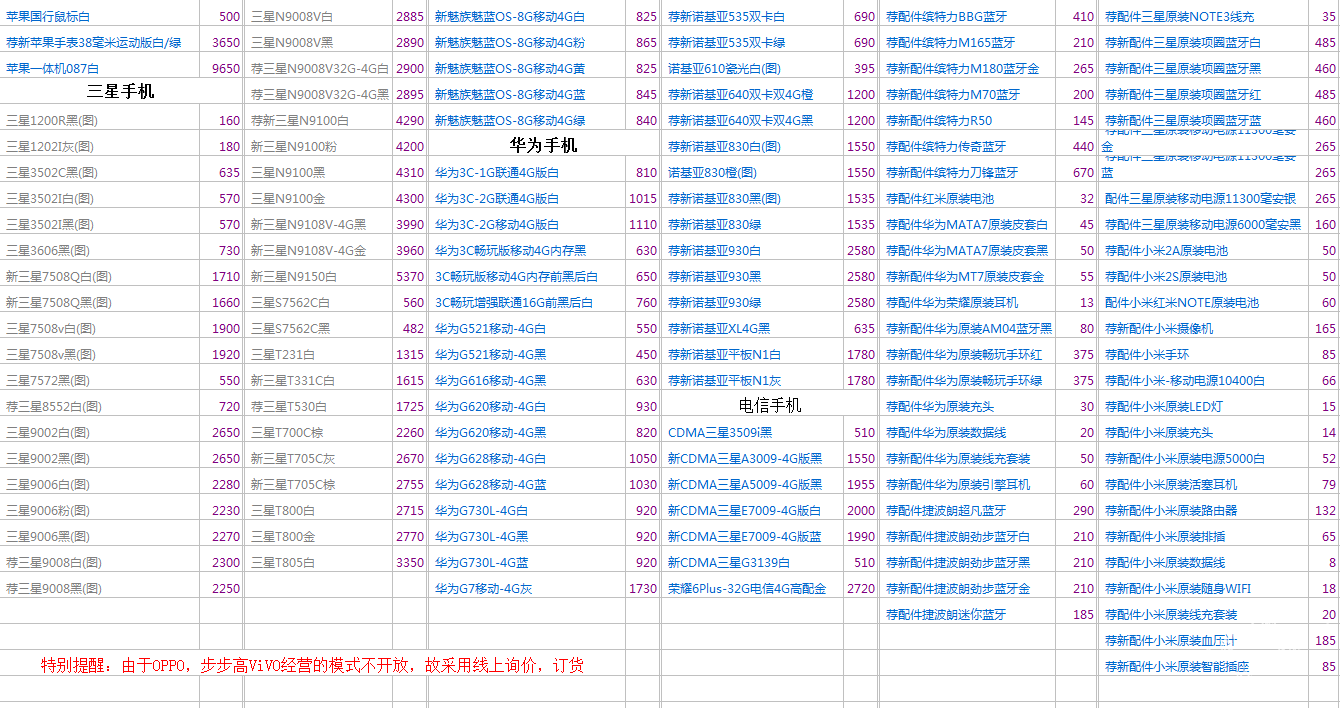Click the 华为手机 section header
Screen dimensions: 1340x708
[543, 144]
